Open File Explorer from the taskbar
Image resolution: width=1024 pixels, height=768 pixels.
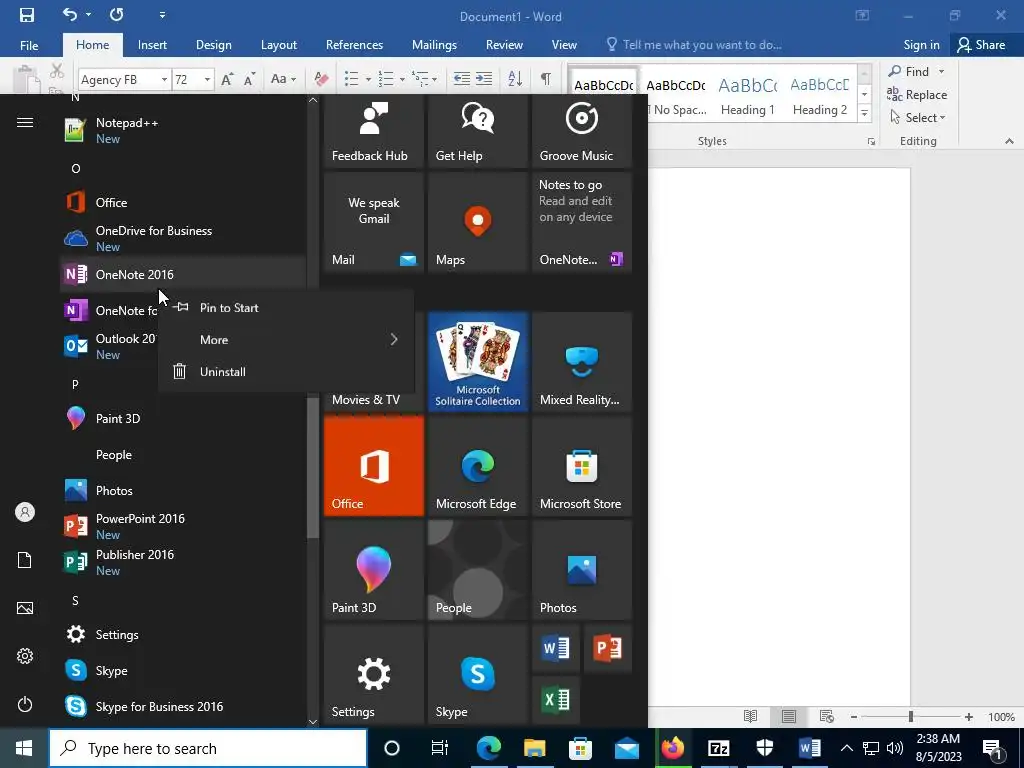534,748
